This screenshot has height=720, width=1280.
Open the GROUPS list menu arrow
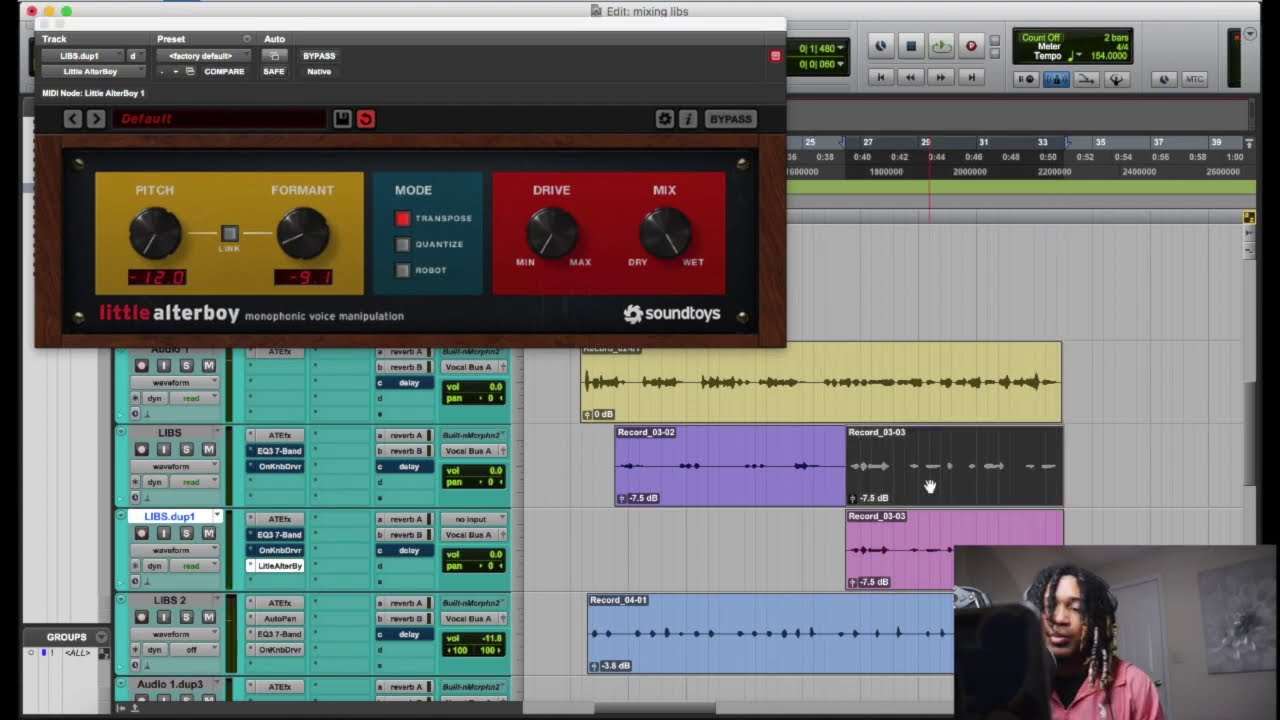pyautogui.click(x=101, y=637)
